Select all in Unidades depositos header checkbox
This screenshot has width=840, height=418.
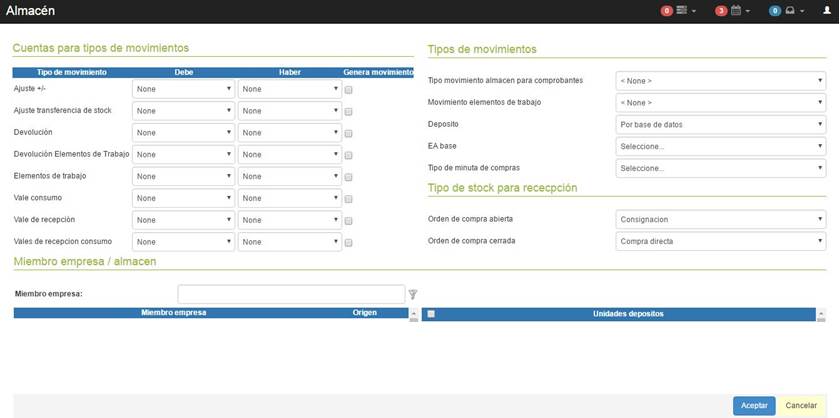[x=431, y=314]
